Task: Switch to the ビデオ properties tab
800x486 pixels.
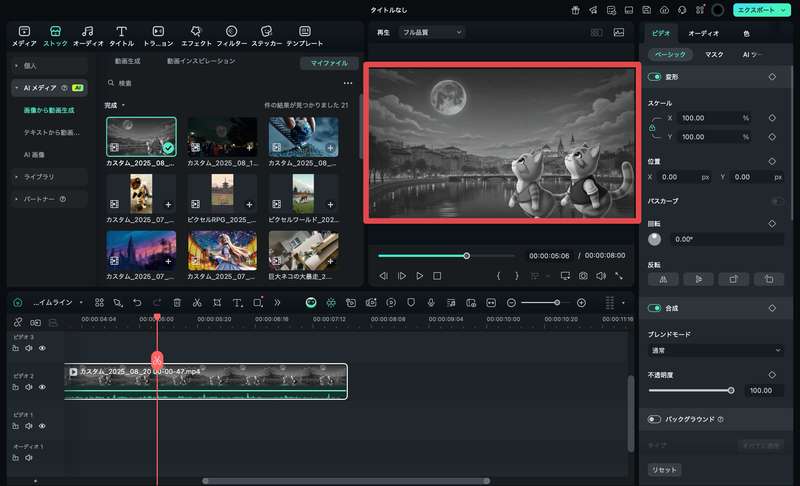Action: coord(660,33)
